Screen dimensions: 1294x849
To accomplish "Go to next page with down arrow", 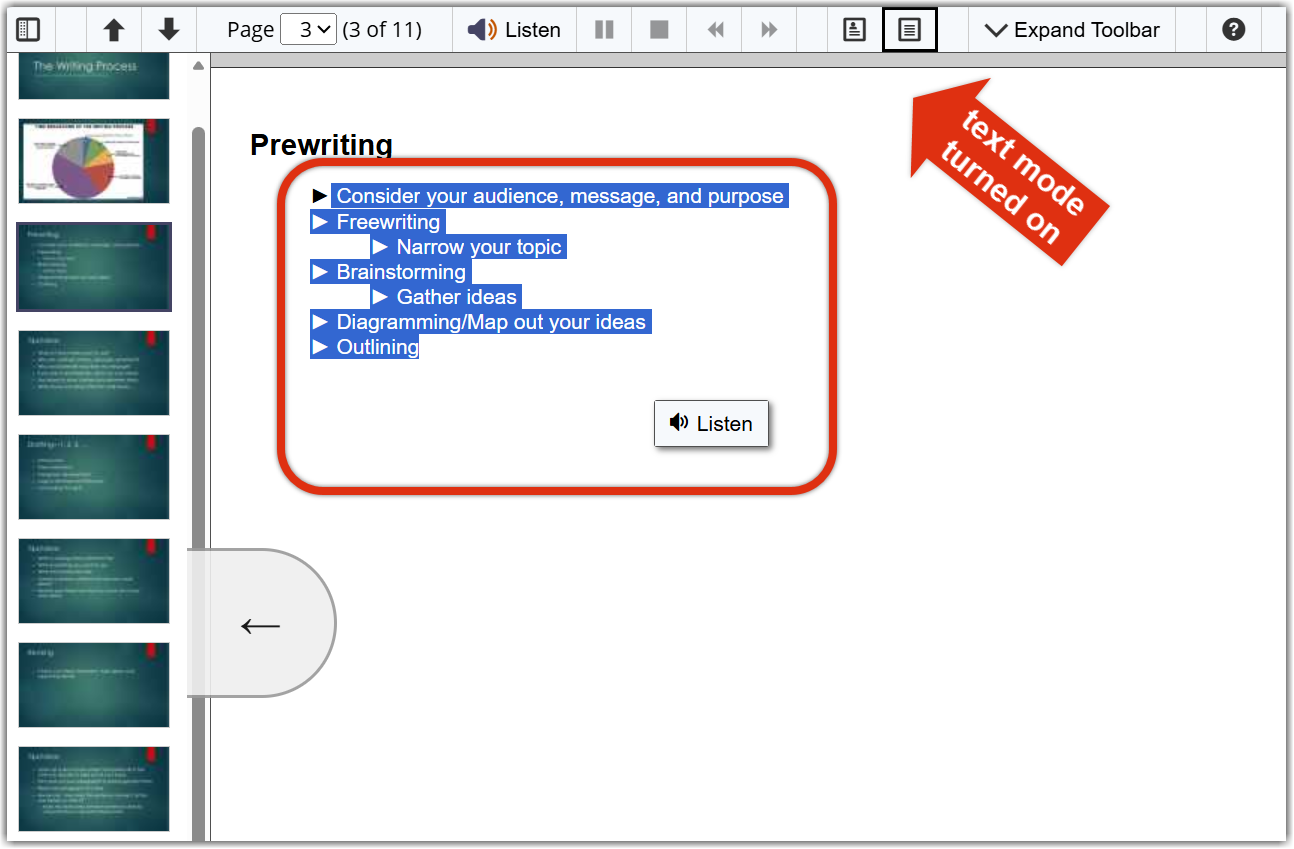I will pyautogui.click(x=169, y=30).
